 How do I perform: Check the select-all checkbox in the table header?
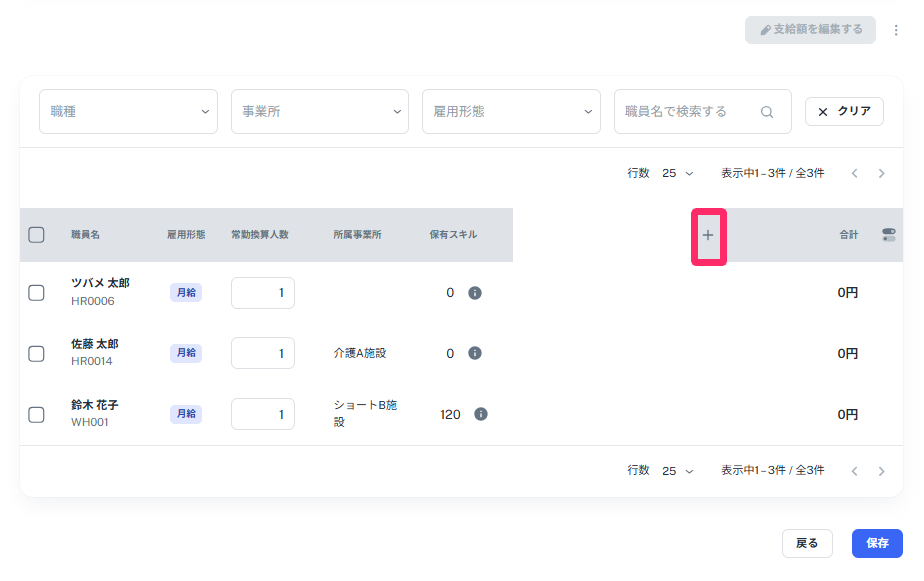pos(37,235)
